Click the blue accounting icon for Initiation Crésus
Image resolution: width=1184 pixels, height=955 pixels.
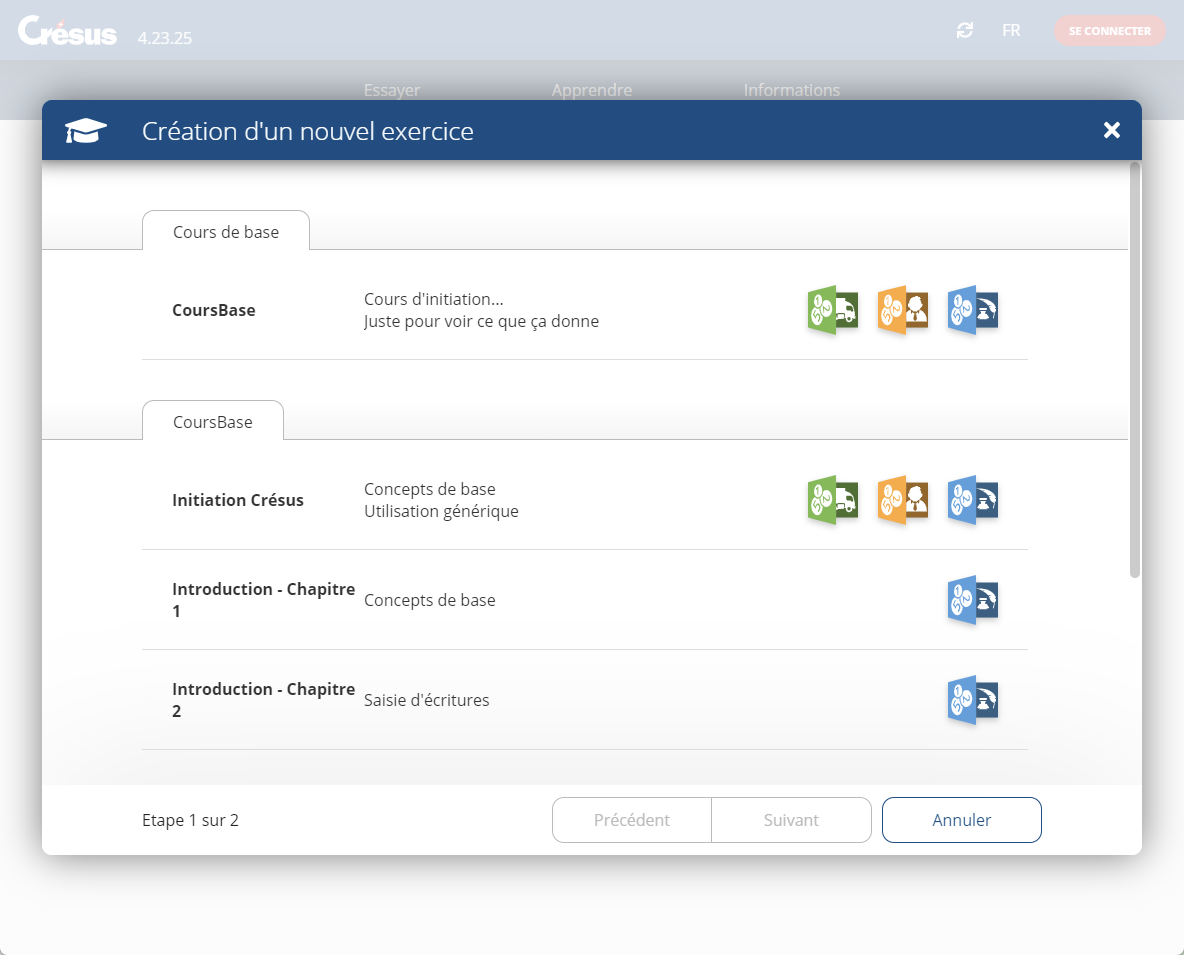coord(973,500)
